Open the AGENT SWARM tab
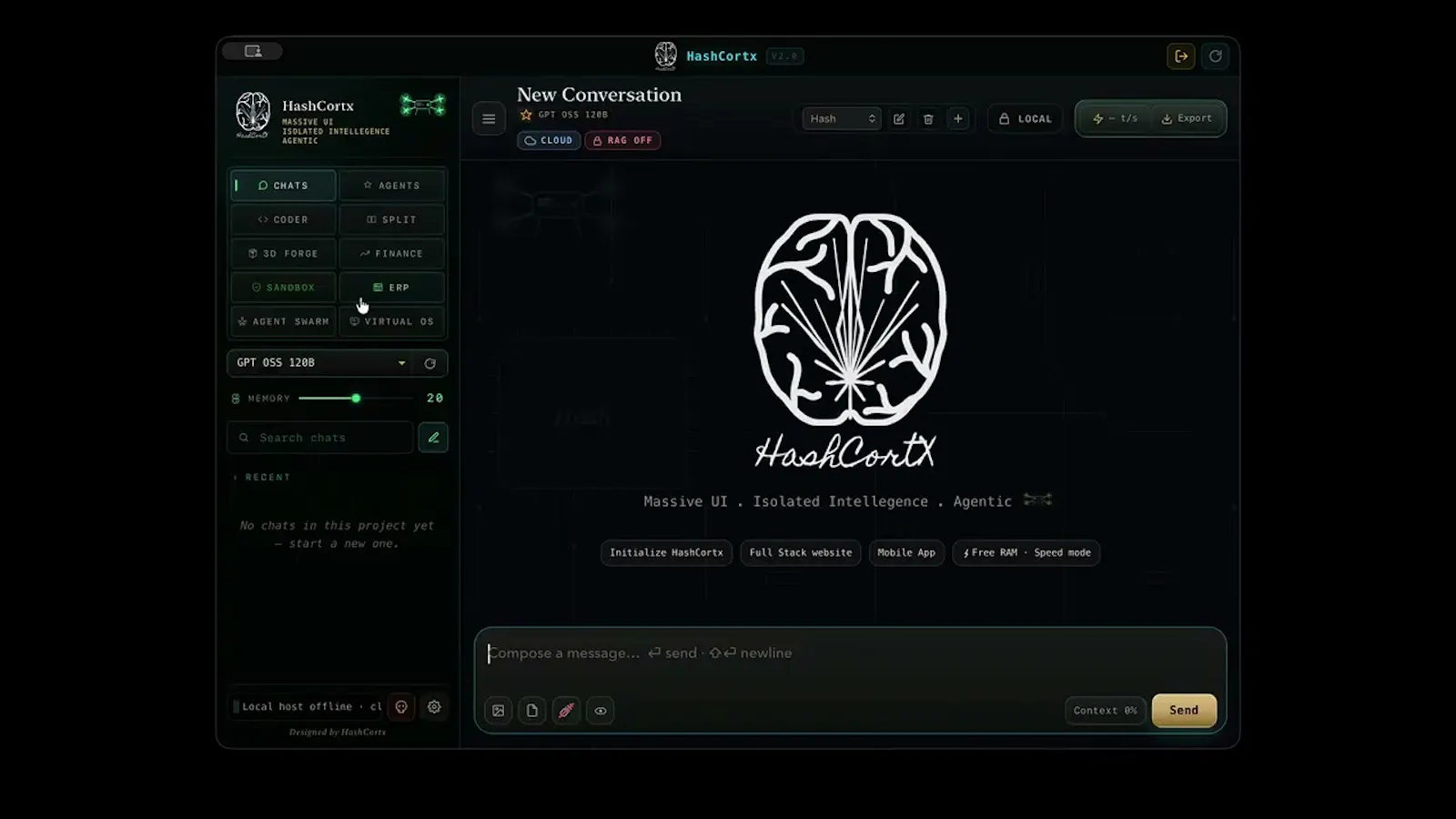This screenshot has height=819, width=1456. [283, 321]
